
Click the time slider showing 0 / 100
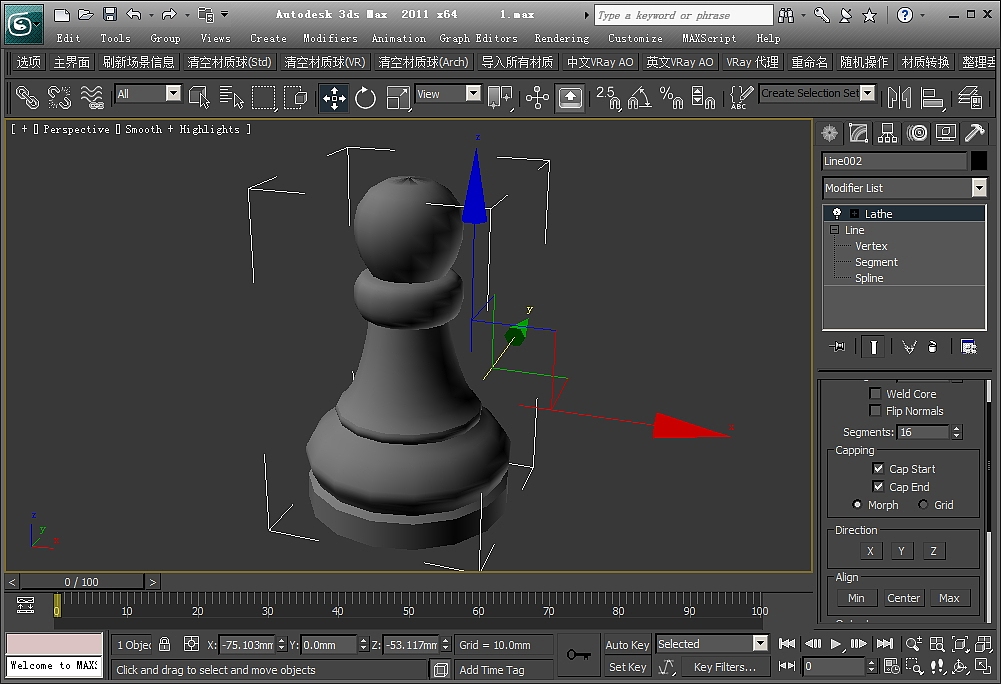click(x=81, y=582)
